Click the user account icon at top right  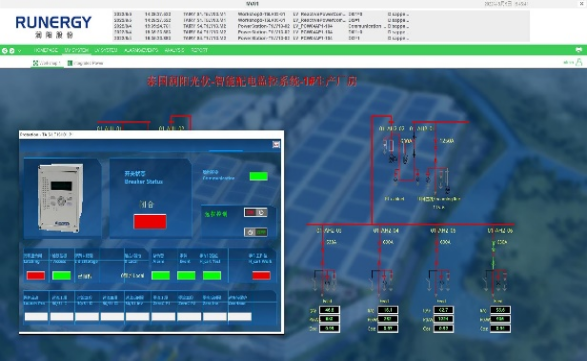click(x=579, y=62)
